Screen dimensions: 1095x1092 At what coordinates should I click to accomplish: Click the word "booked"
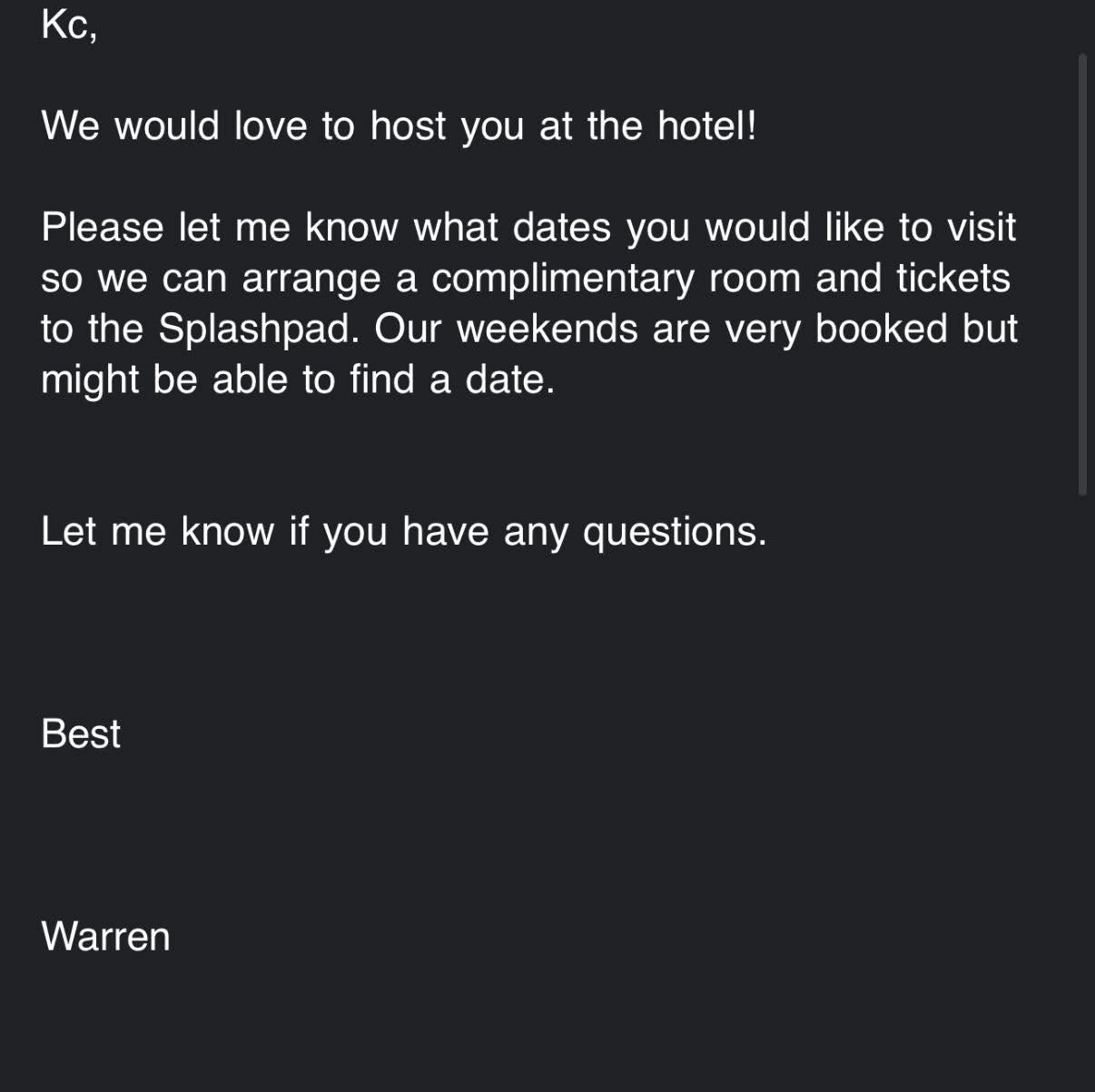point(881,329)
